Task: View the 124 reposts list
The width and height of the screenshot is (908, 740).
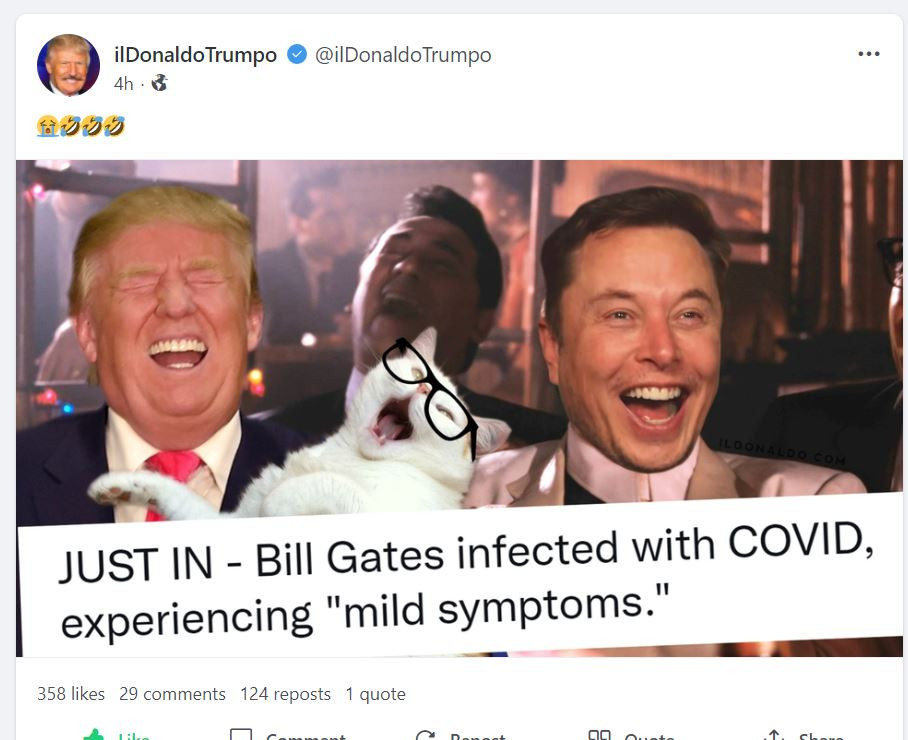Action: click(x=285, y=694)
